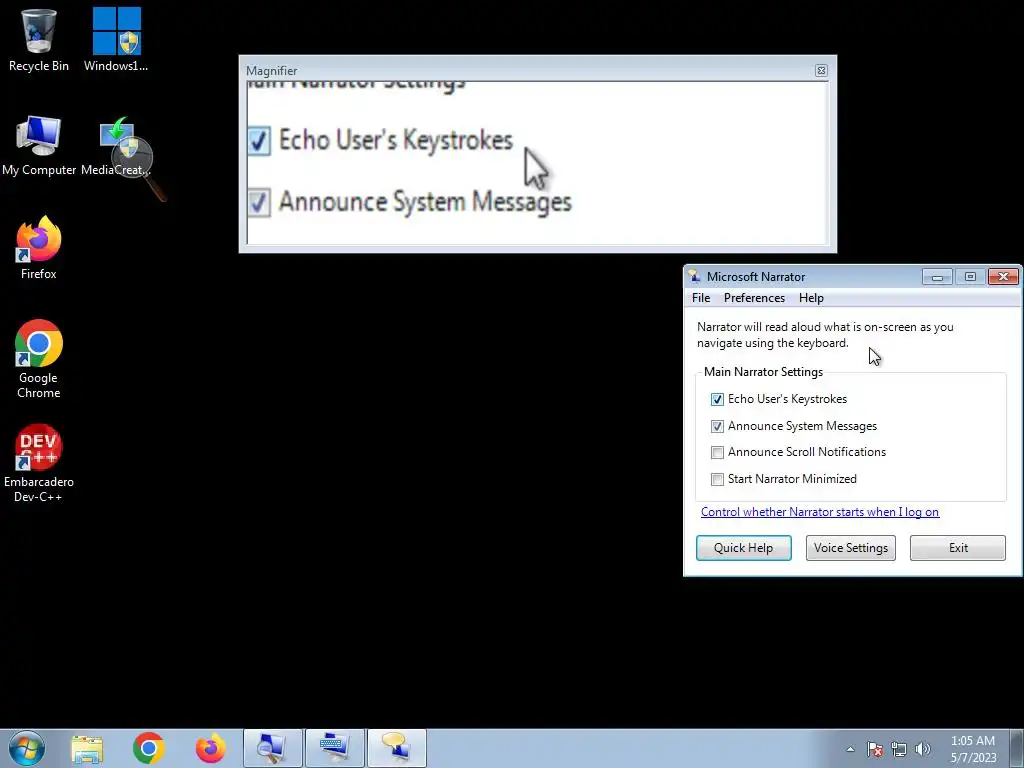Screen dimensions: 1024x768
Task: Toggle Echo User's Keystrokes in Narrator
Action: (717, 399)
